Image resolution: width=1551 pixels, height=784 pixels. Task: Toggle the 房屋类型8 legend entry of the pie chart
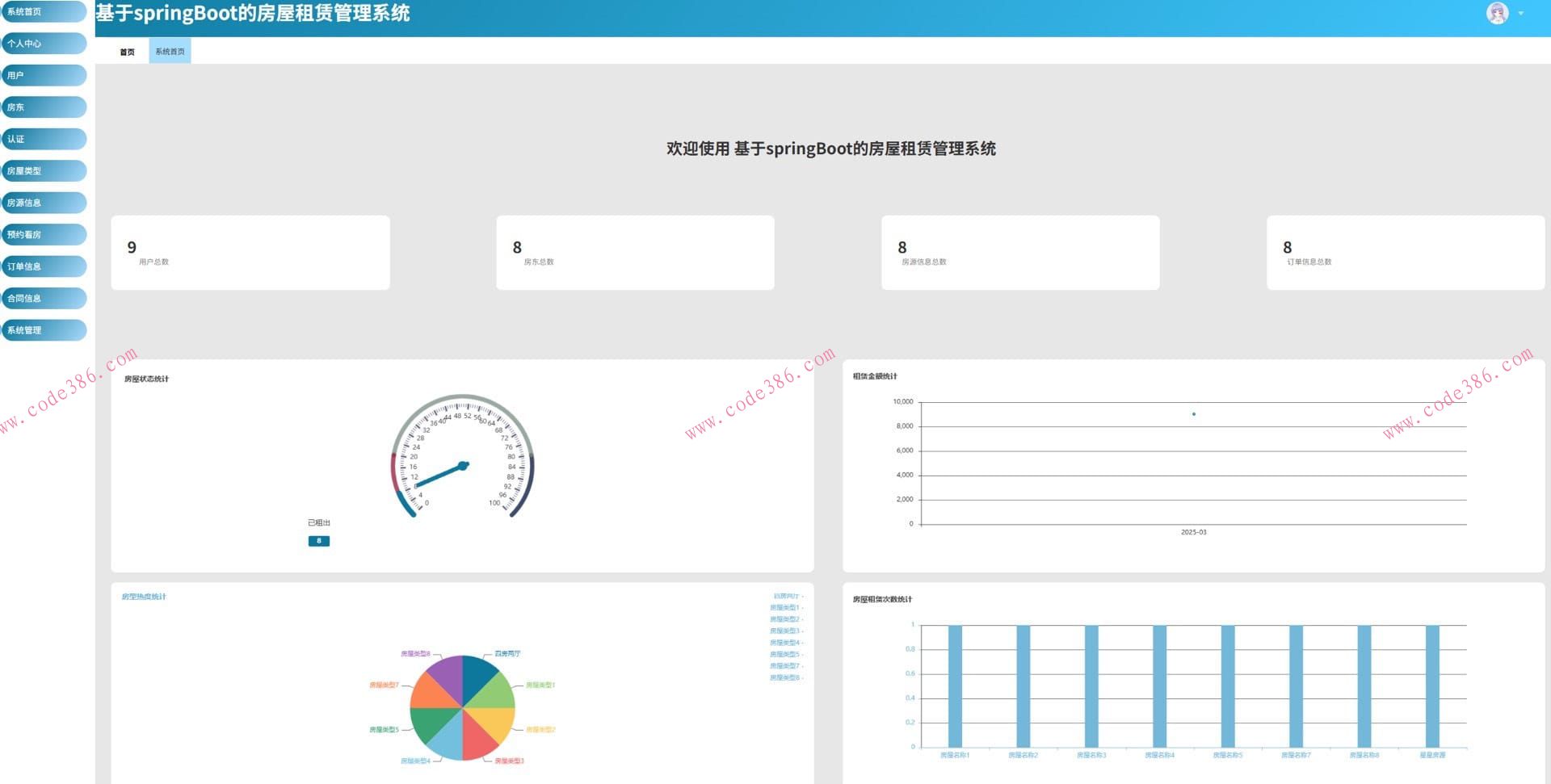[785, 678]
